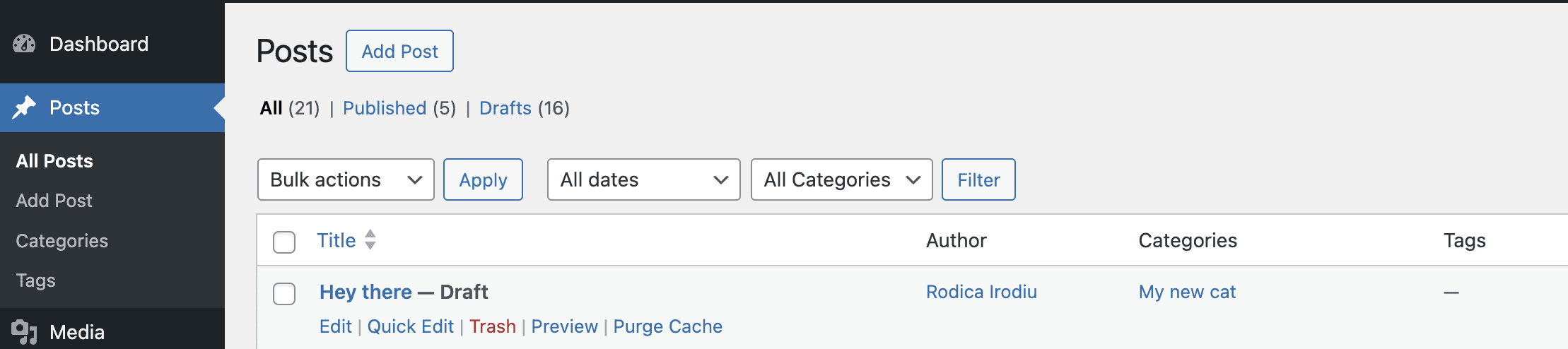Screen dimensions: 1568x349
Task: Switch to the Drafts view
Action: (x=505, y=108)
